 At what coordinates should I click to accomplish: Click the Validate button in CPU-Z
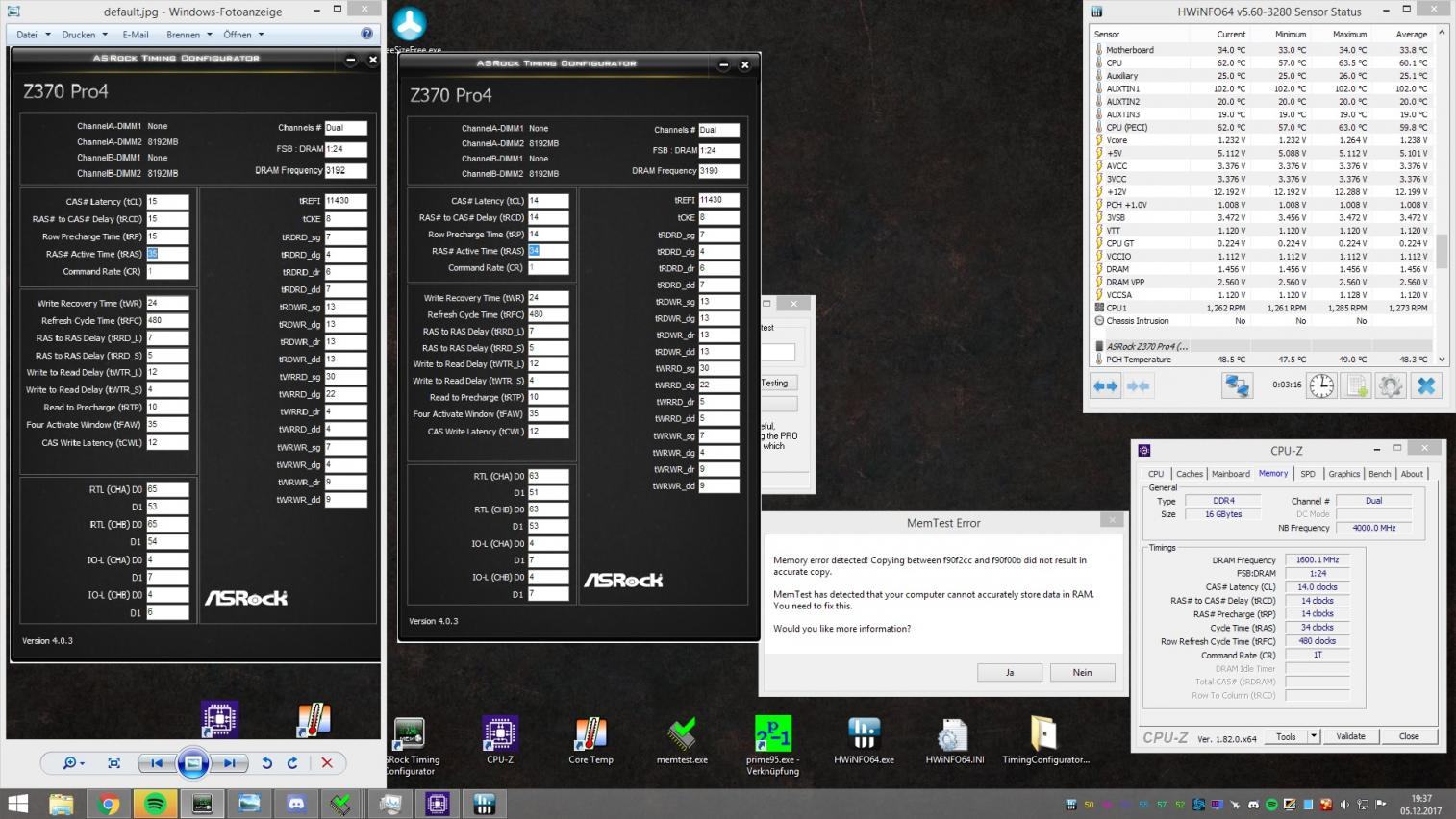(1350, 736)
